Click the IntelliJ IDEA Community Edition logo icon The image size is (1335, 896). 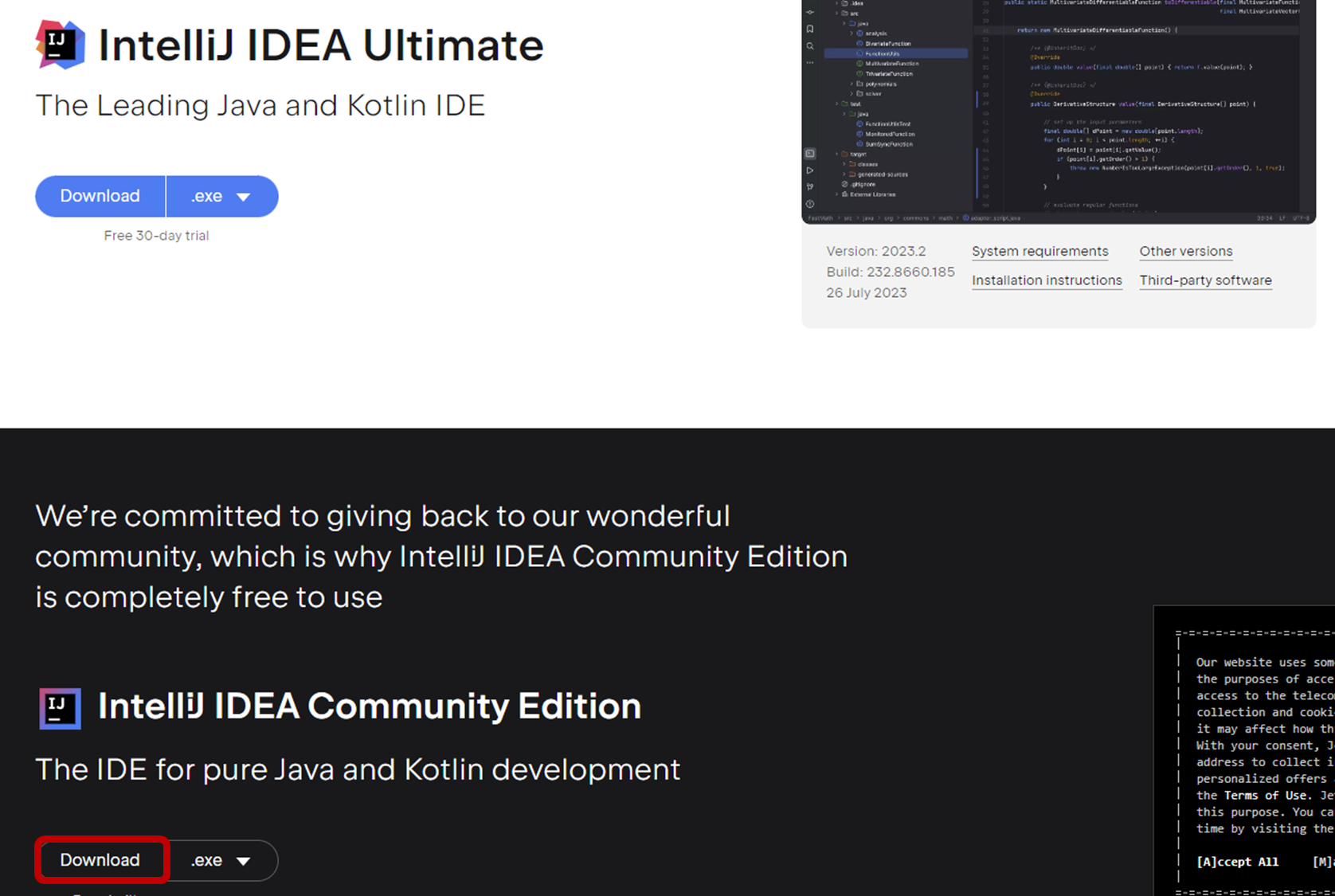click(61, 708)
